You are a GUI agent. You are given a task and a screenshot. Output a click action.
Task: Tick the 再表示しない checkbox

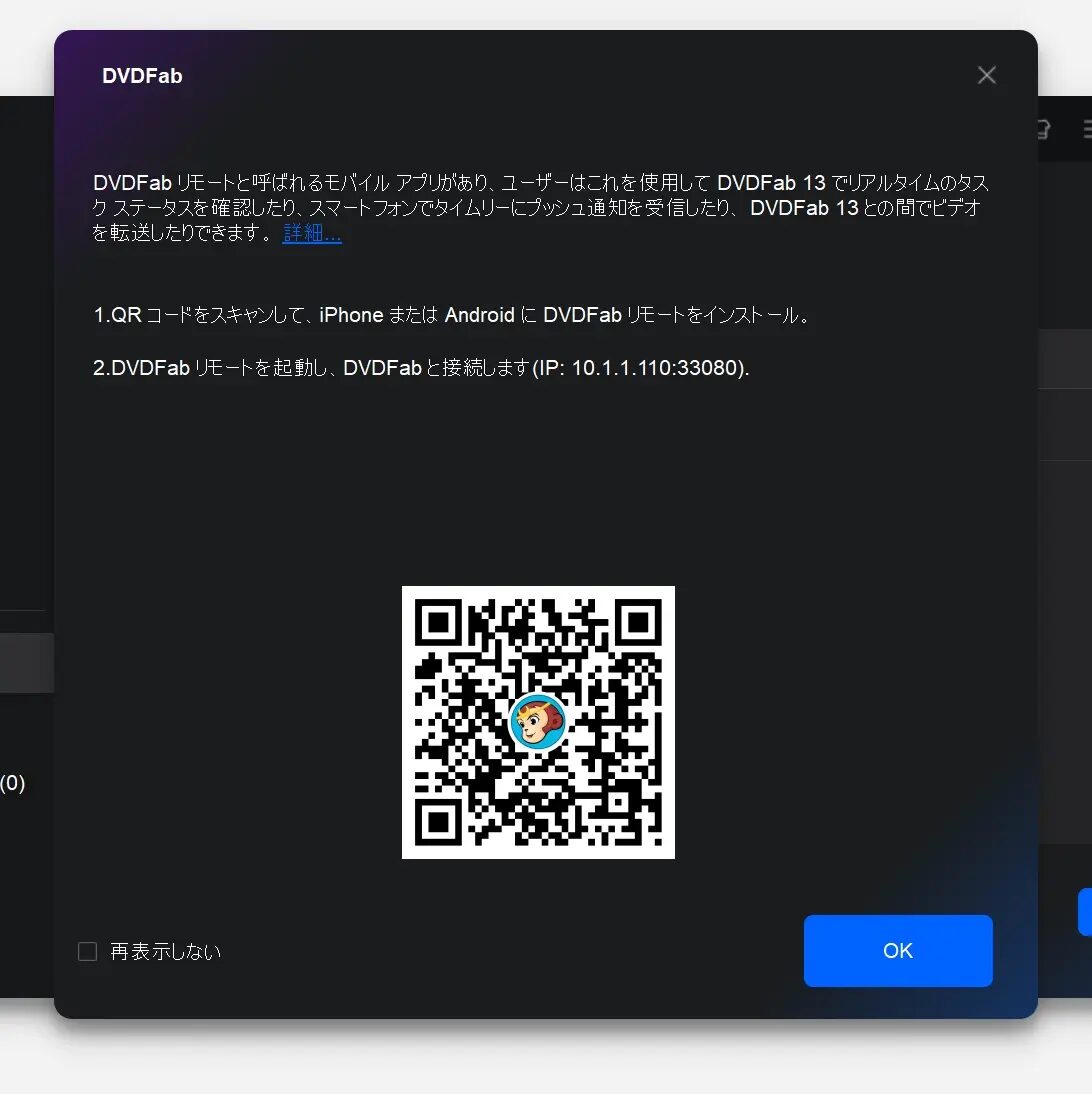[x=88, y=952]
